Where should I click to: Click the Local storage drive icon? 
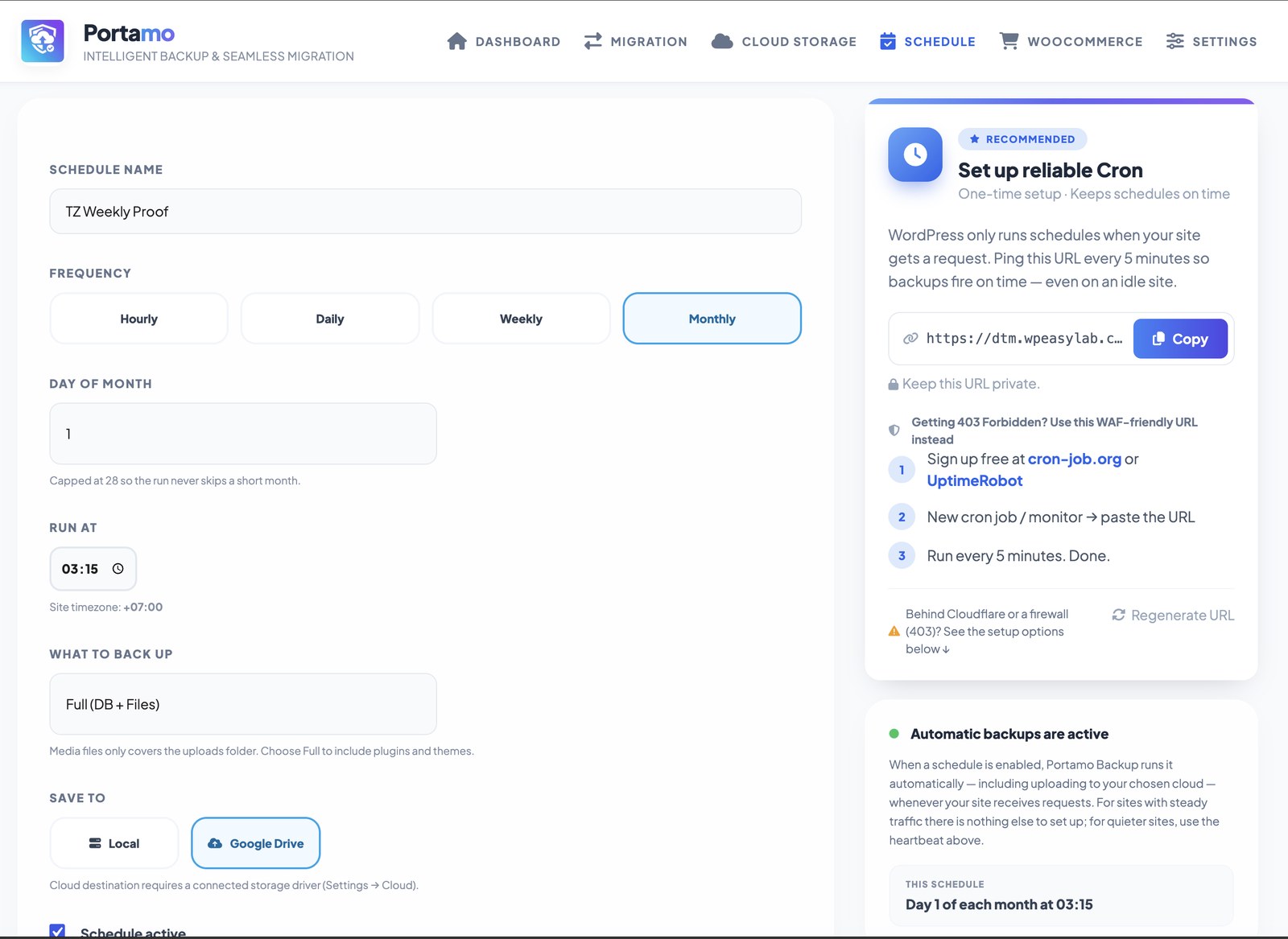click(x=95, y=843)
